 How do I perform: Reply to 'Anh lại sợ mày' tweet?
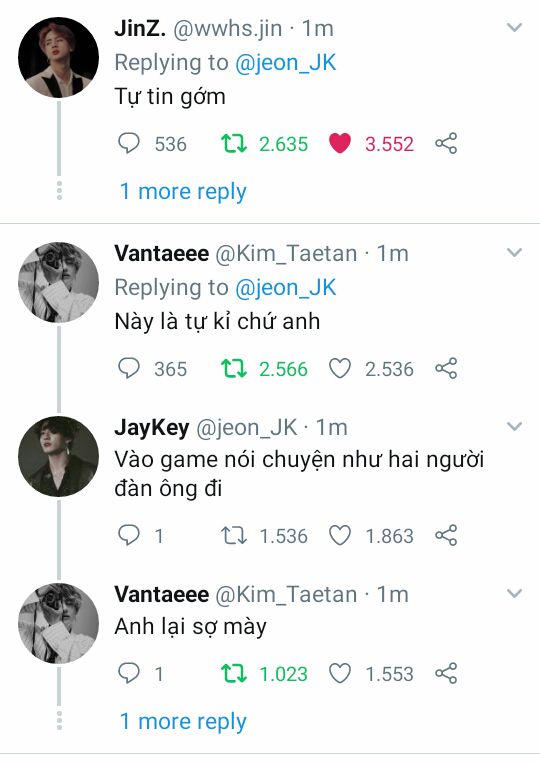click(x=129, y=673)
